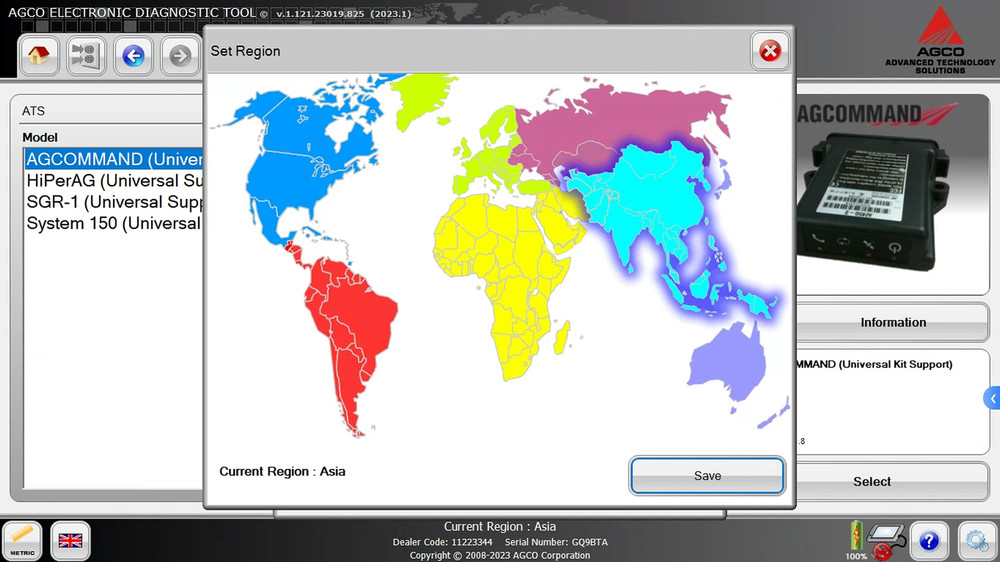The width and height of the screenshot is (1000, 562).
Task: Open help with the question mark icon
Action: (x=929, y=541)
